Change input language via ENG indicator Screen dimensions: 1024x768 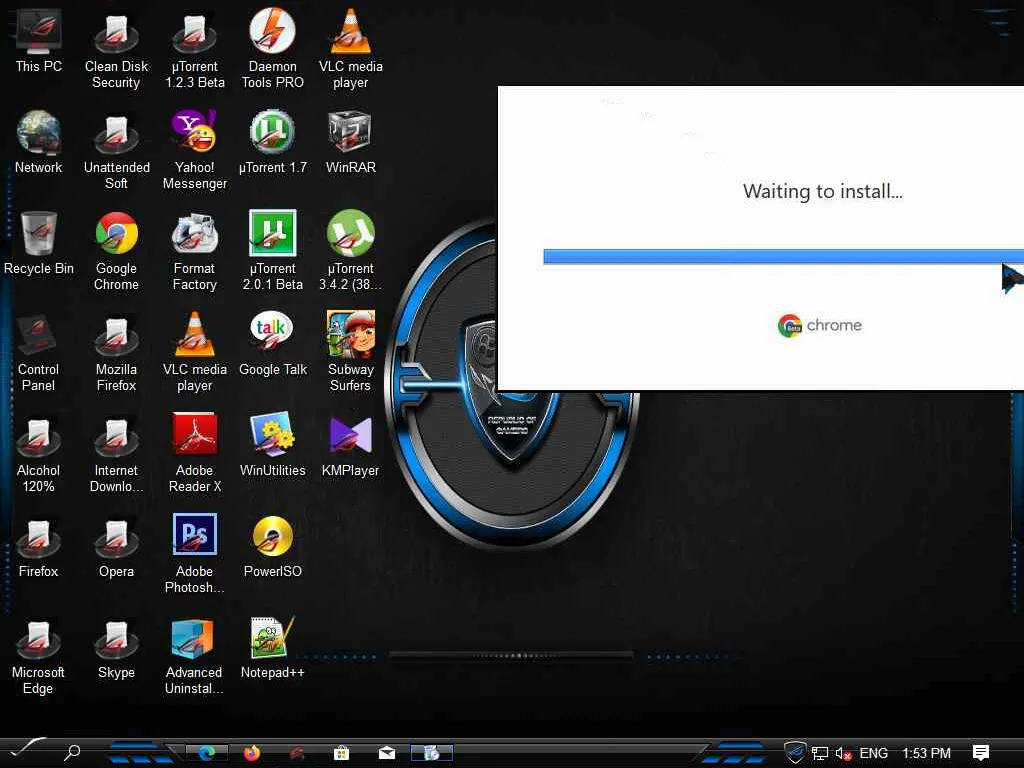873,753
